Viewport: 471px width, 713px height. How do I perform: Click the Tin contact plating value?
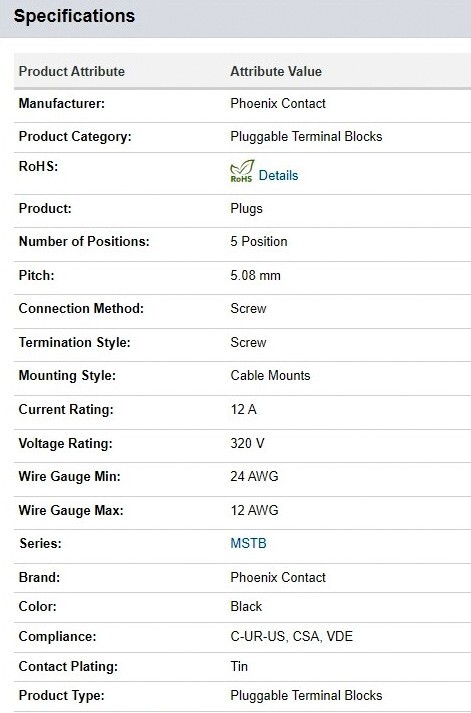point(239,667)
